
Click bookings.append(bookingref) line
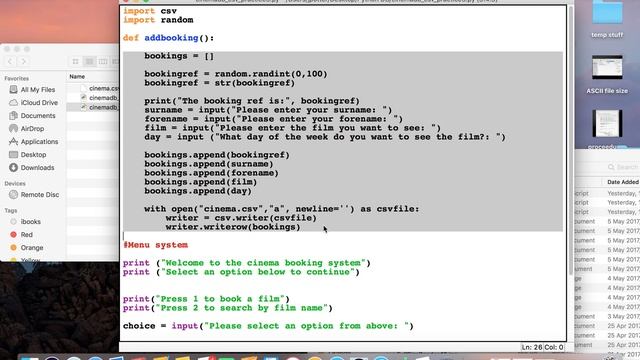(217, 155)
